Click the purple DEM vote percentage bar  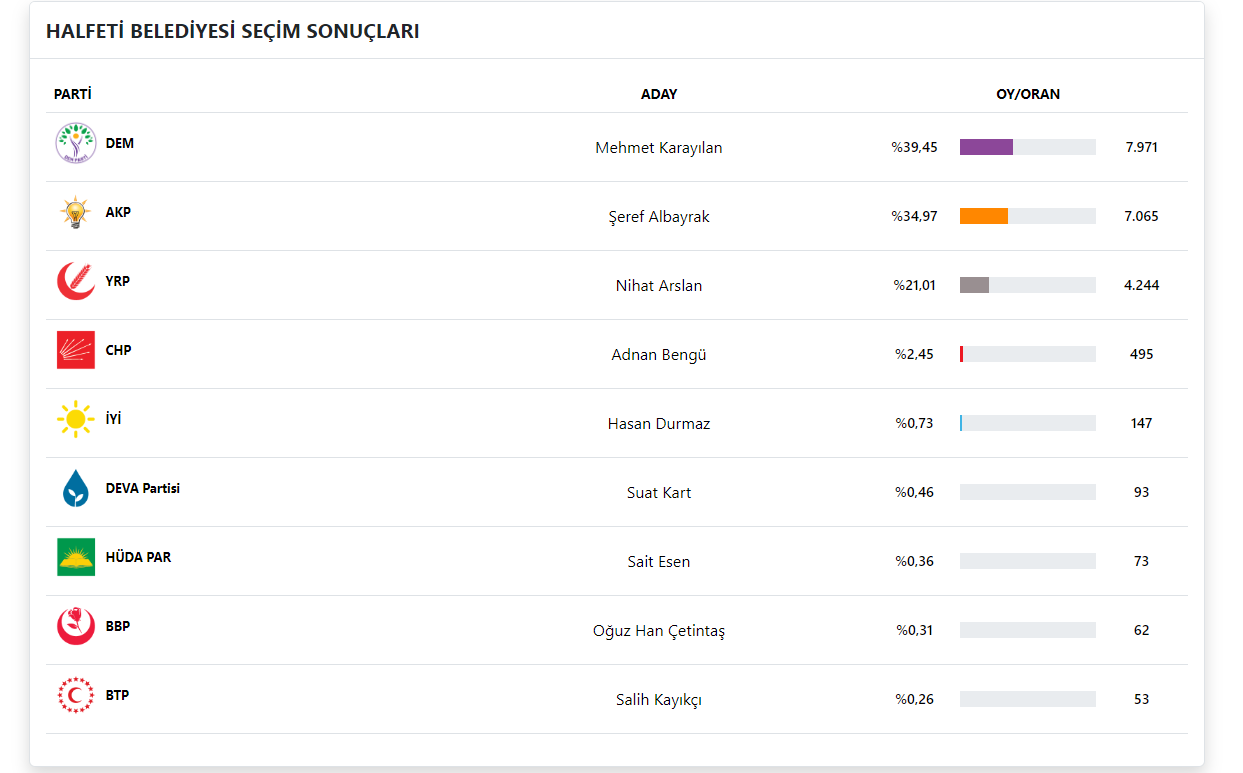(986, 147)
